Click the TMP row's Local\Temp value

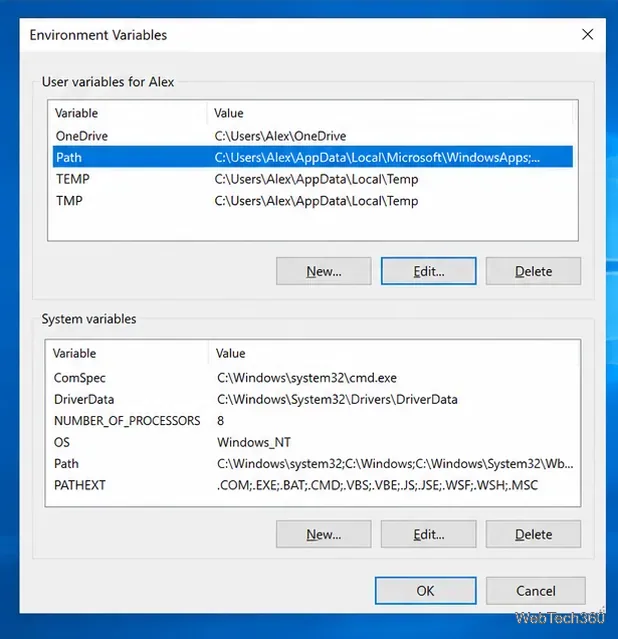[x=316, y=201]
